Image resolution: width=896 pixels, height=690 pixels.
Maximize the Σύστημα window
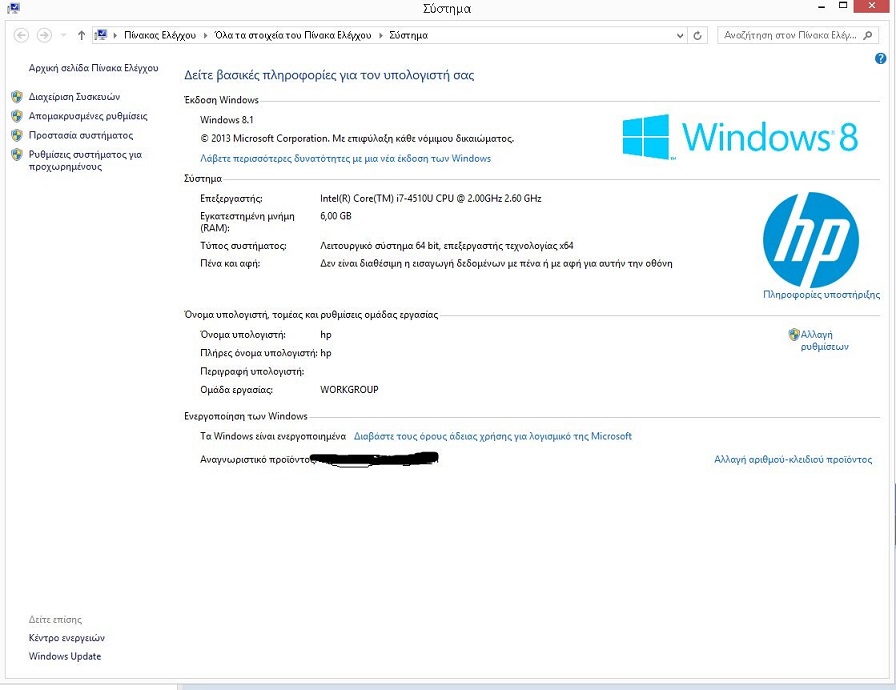[843, 6]
